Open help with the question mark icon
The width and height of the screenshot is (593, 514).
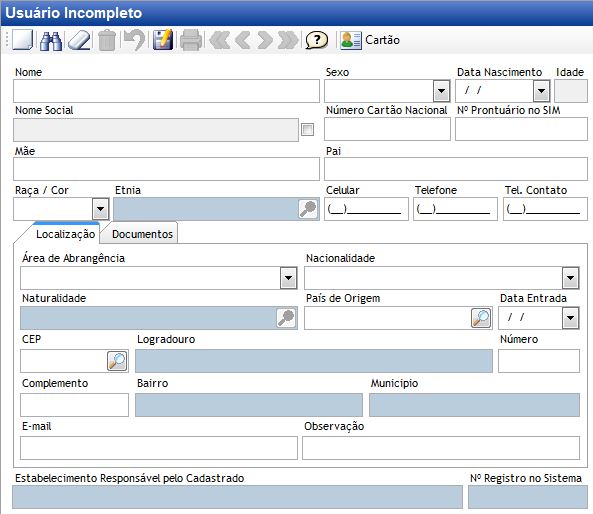[x=317, y=40]
